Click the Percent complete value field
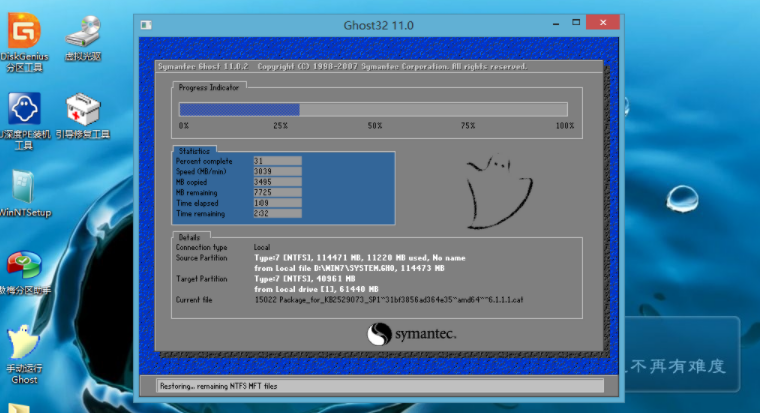 pyautogui.click(x=277, y=160)
